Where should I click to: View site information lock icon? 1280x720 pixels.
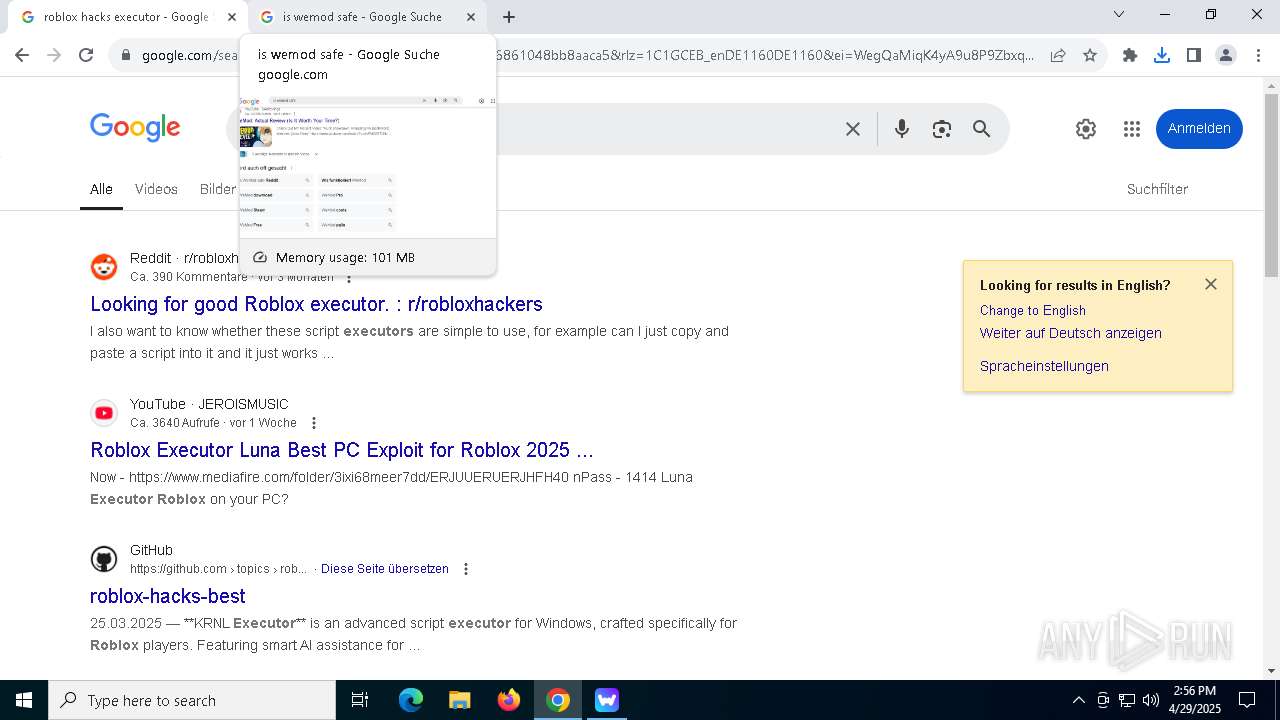coord(125,55)
